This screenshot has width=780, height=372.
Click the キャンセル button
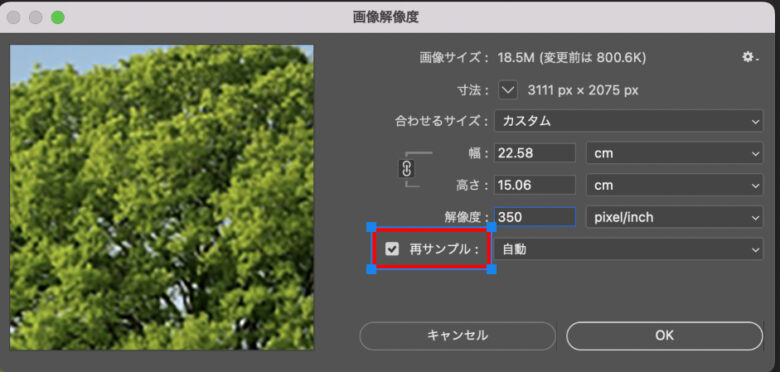point(457,336)
